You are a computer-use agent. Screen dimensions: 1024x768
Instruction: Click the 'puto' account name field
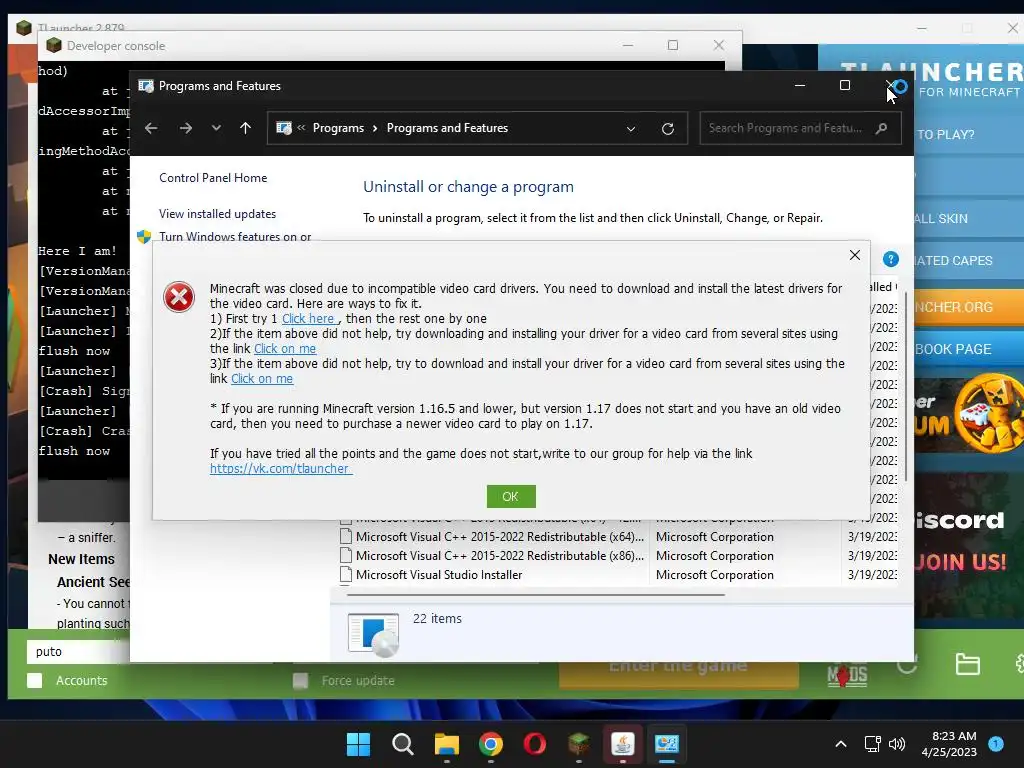pos(78,652)
